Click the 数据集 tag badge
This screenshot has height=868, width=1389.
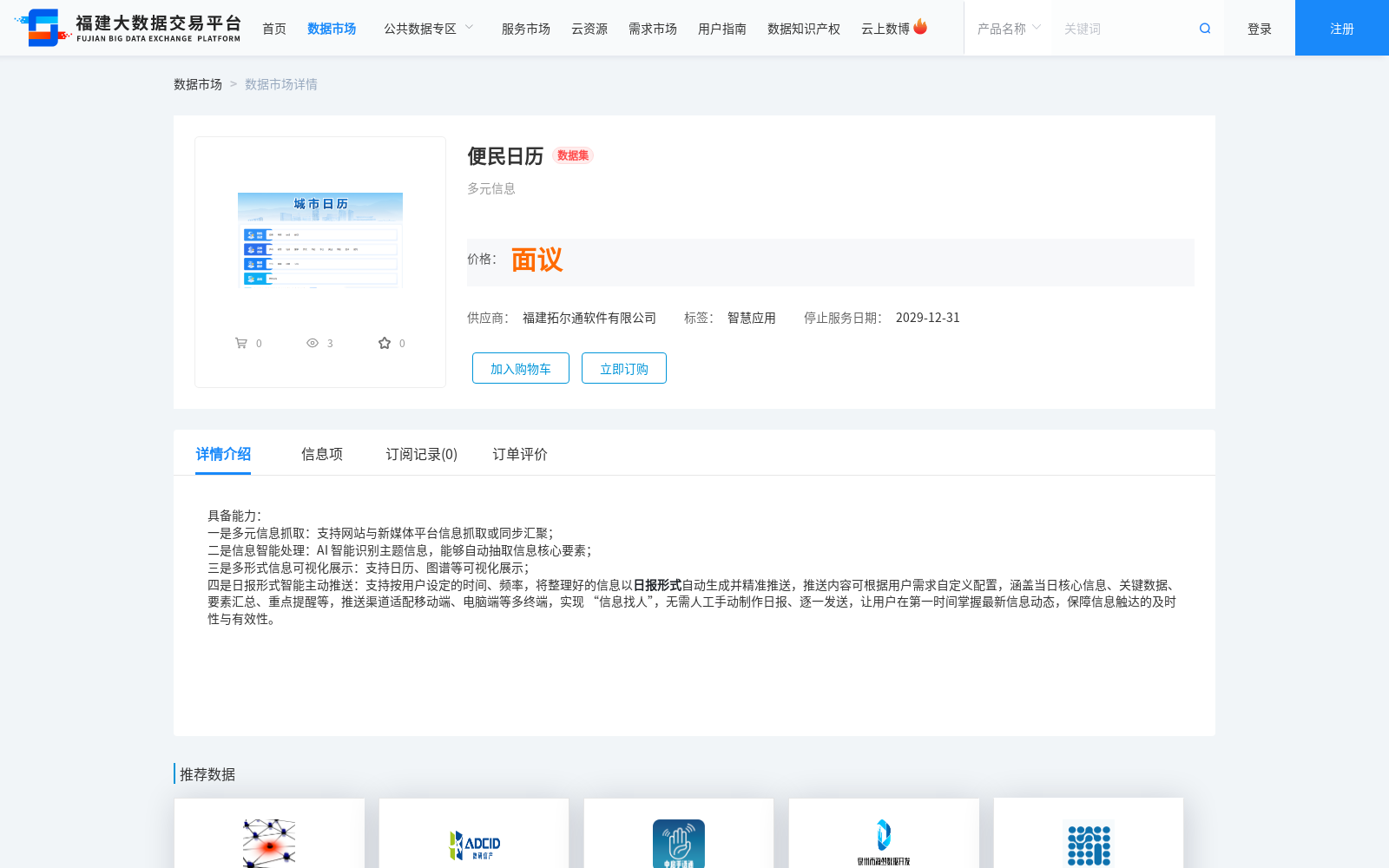573,155
